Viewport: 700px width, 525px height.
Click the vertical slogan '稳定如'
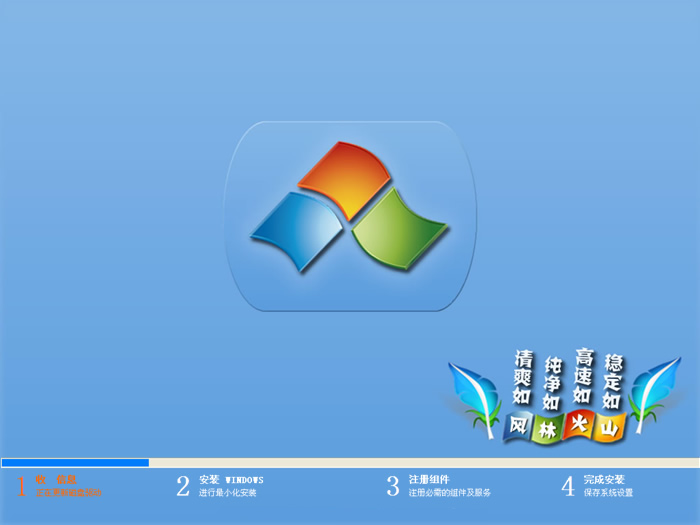[x=612, y=382]
